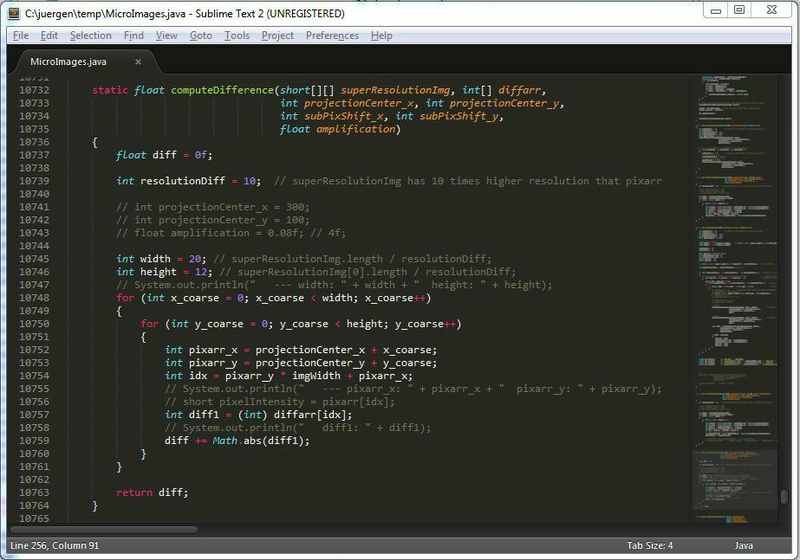Viewport: 800px width, 560px height.
Task: Click the Line 256, Column 91 status text
Action: tap(55, 546)
